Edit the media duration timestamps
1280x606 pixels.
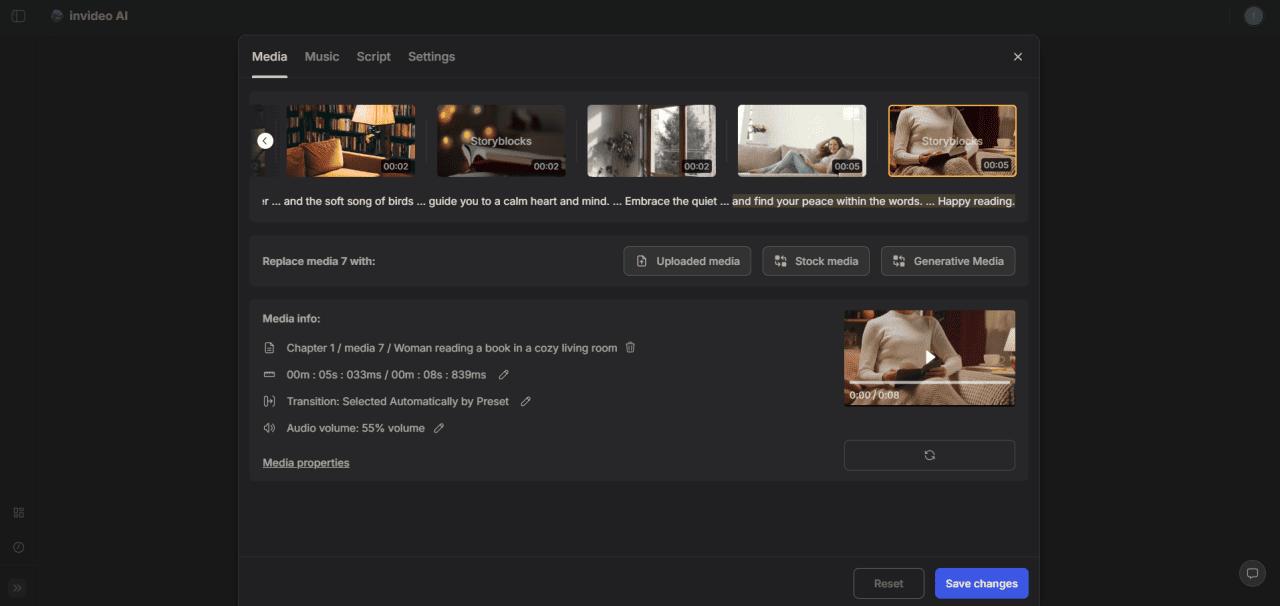pos(503,374)
